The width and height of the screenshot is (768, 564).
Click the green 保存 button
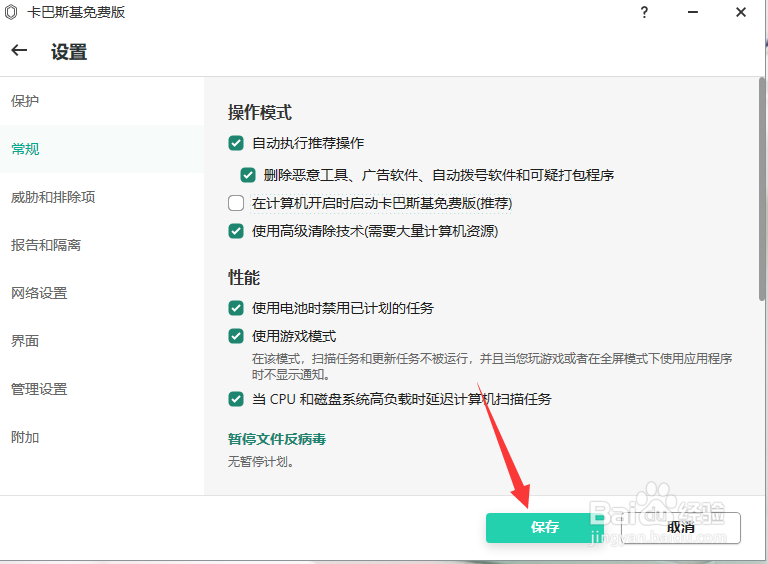[x=545, y=527]
